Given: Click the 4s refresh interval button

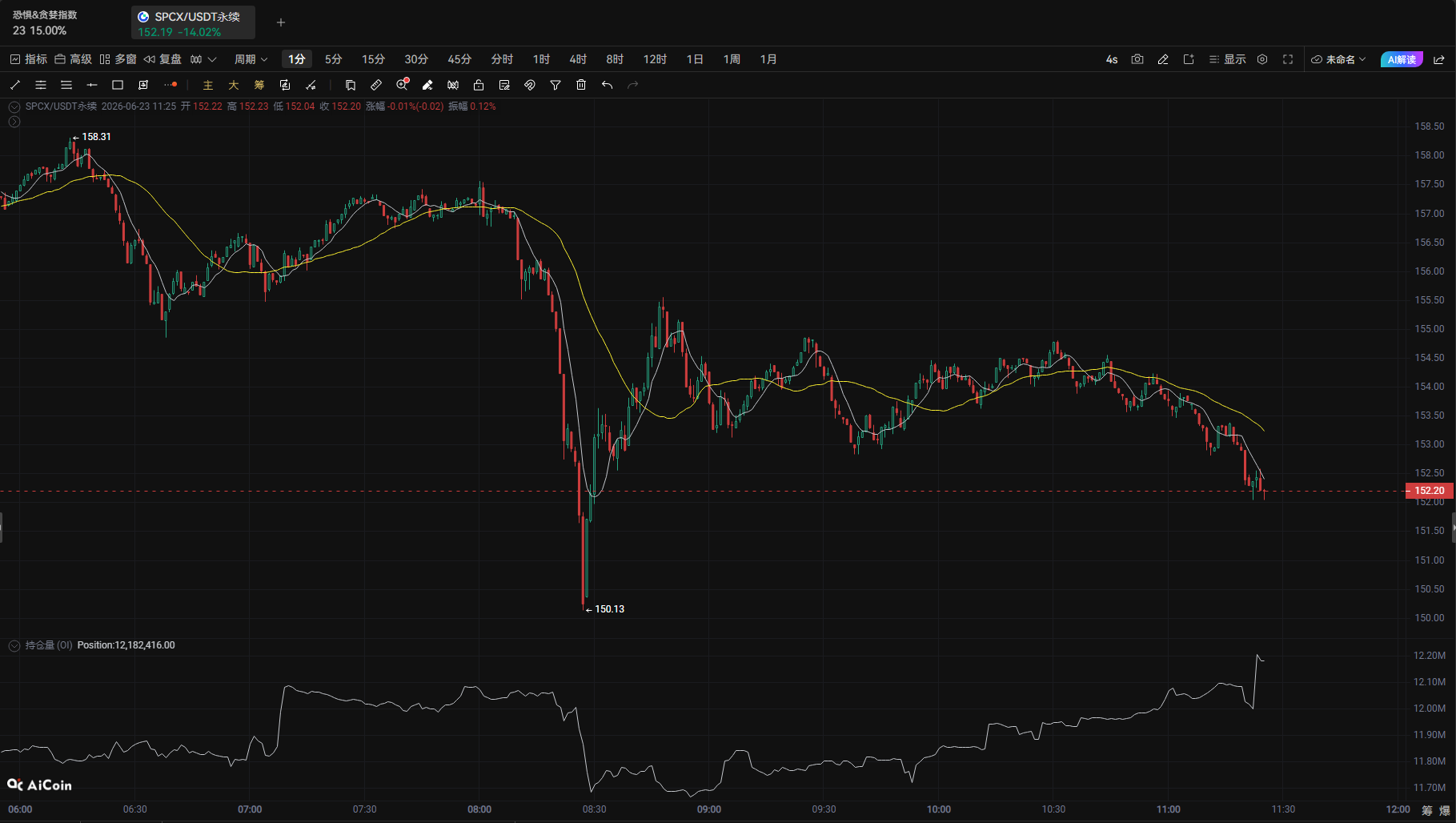Looking at the screenshot, I should tap(1112, 59).
